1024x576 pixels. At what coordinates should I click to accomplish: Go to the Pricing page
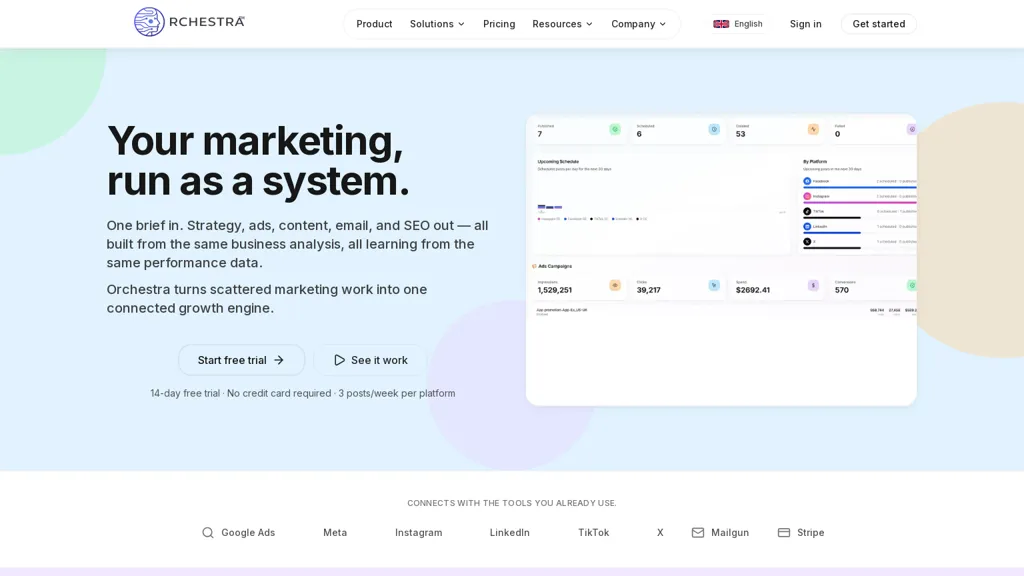(499, 24)
